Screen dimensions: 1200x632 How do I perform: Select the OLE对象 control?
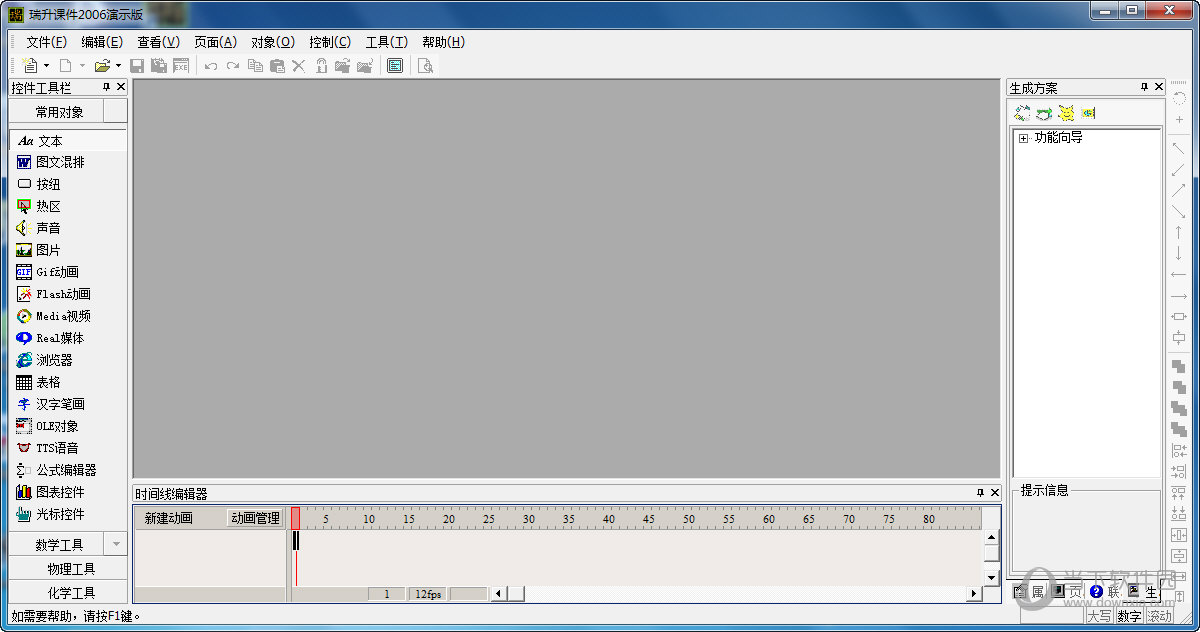tap(68, 426)
